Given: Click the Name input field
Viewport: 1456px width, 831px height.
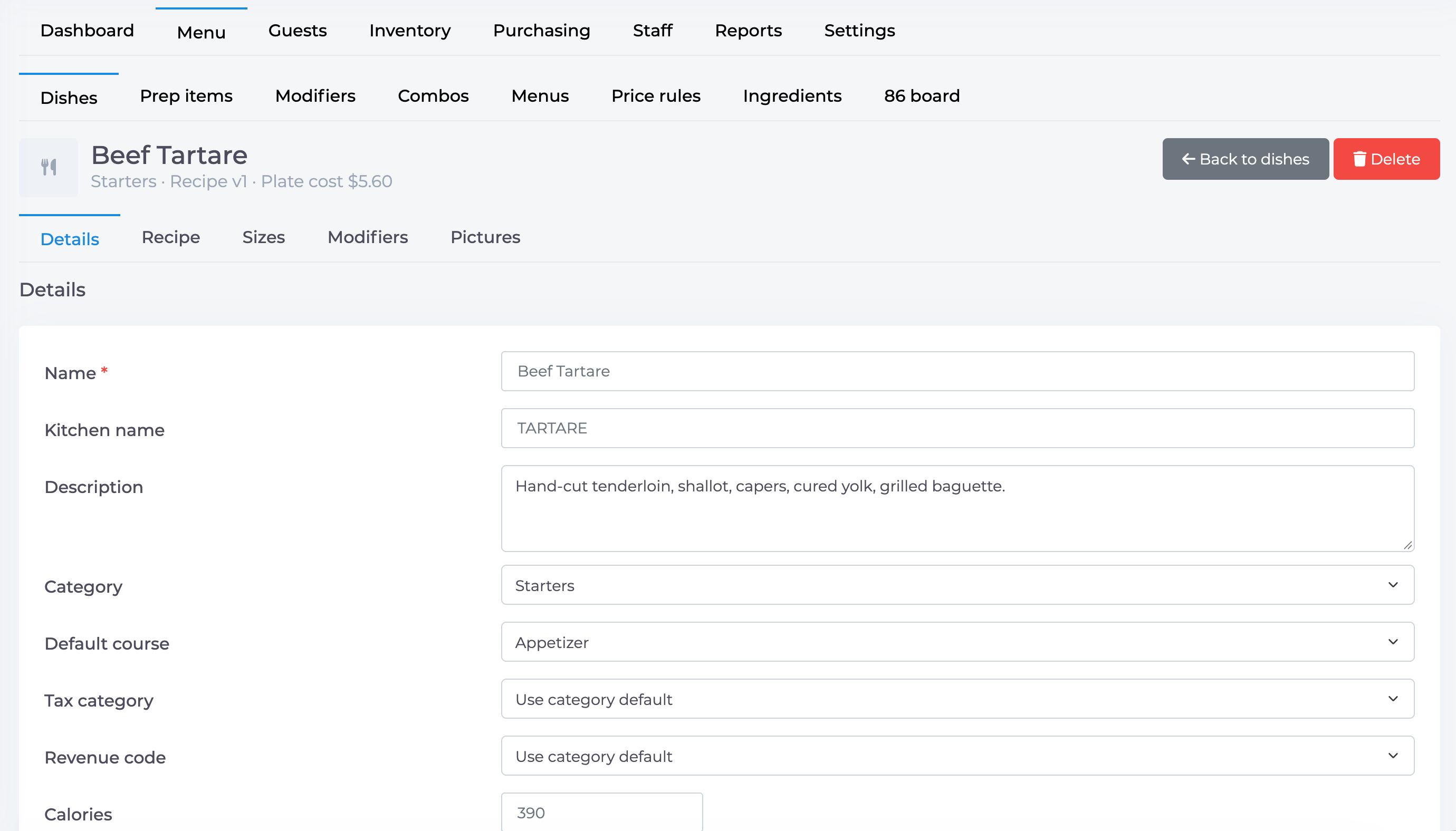Looking at the screenshot, I should tap(957, 372).
